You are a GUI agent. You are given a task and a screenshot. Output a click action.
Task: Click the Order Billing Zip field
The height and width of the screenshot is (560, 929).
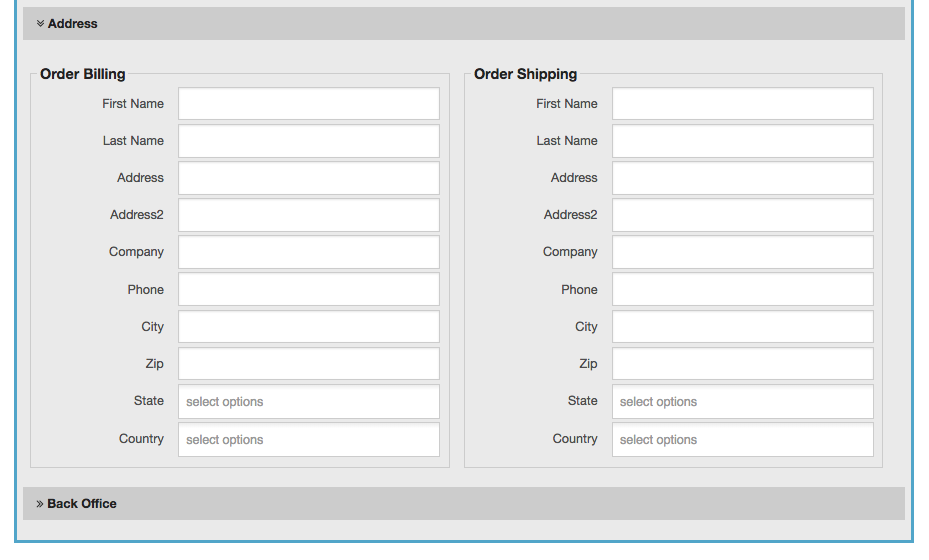pos(309,363)
